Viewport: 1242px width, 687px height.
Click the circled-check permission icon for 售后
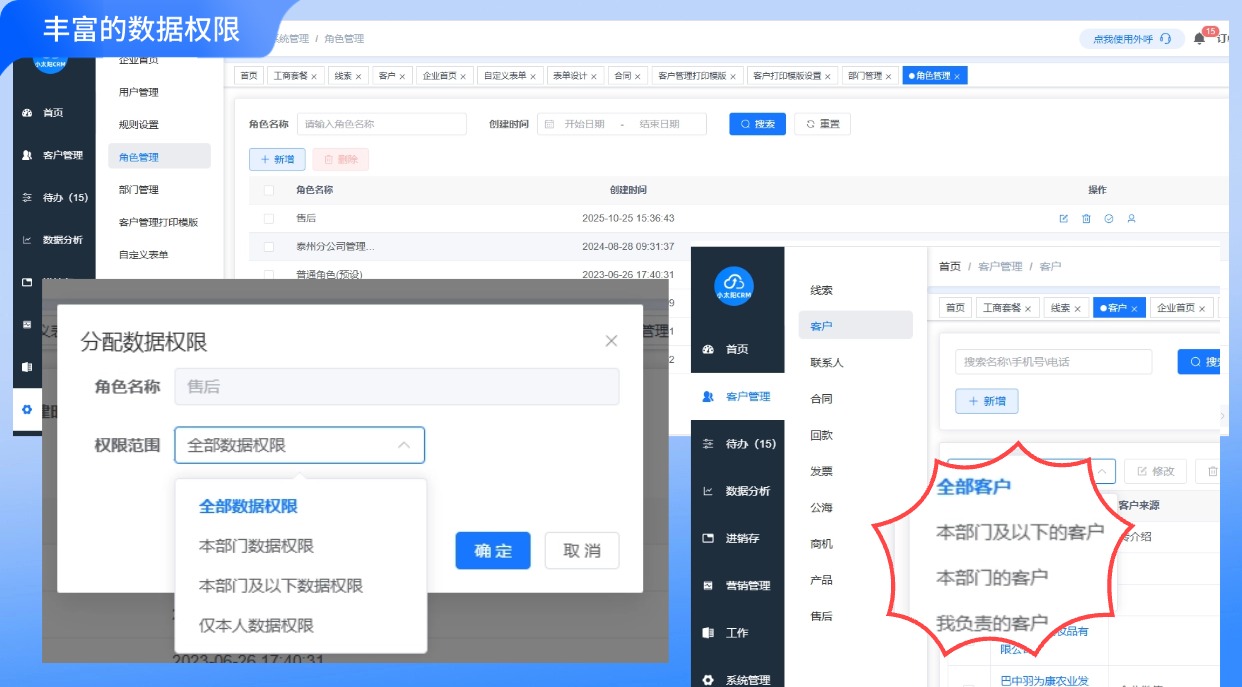[x=1109, y=218]
